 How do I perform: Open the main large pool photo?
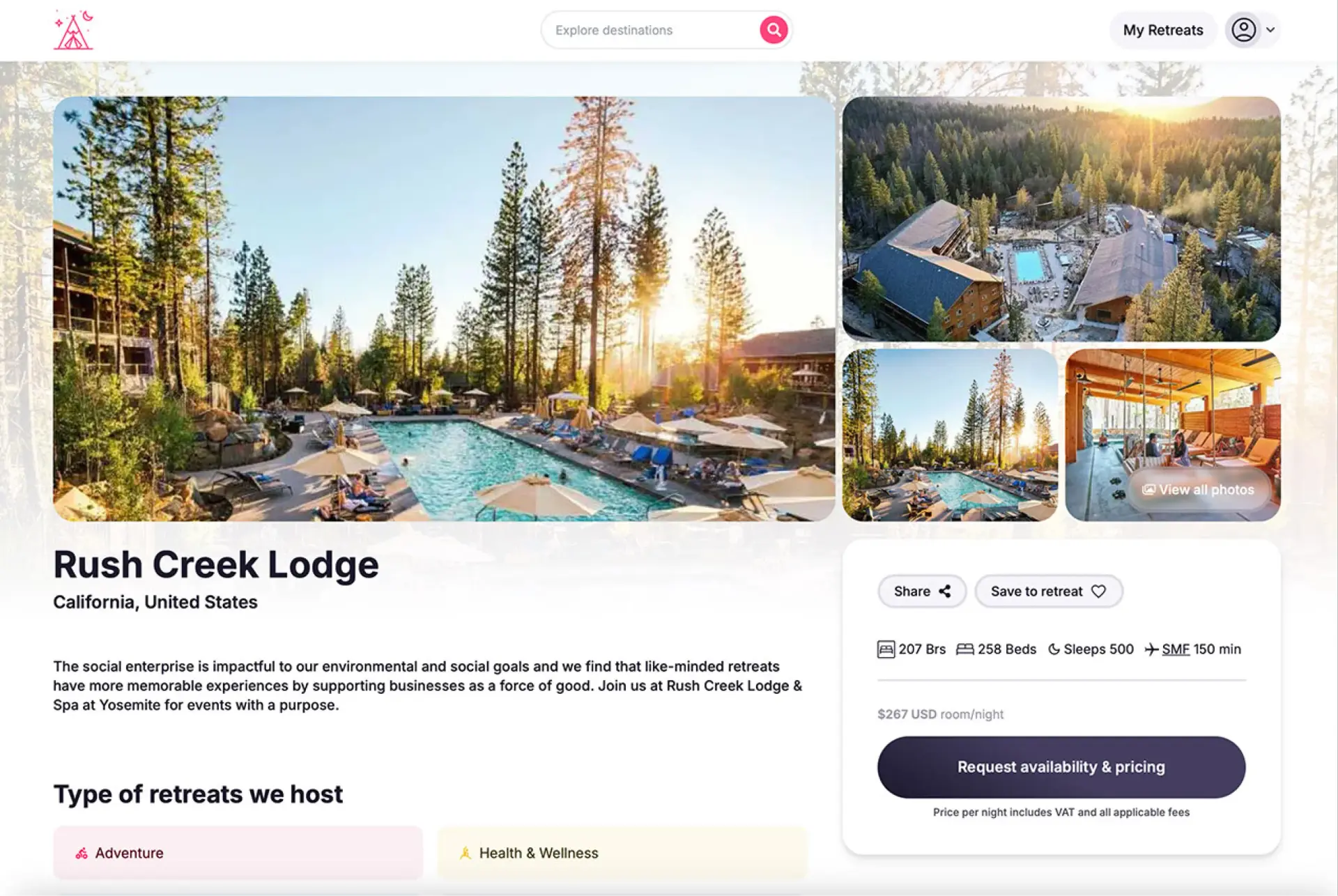[x=444, y=309]
